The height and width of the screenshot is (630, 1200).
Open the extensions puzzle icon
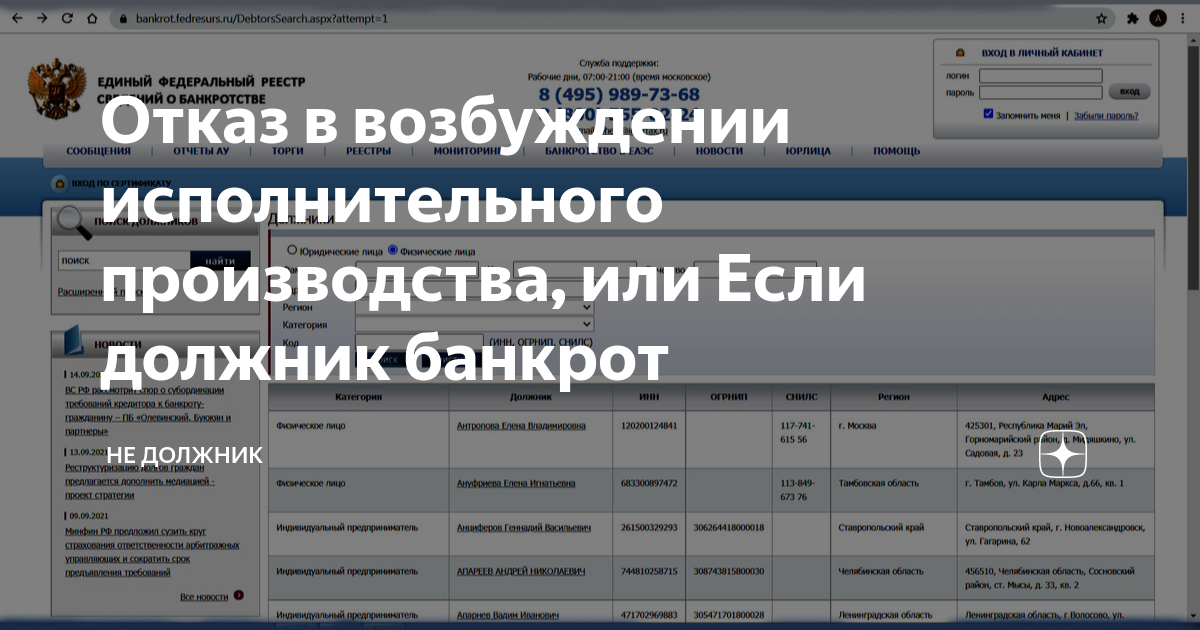(1132, 18)
